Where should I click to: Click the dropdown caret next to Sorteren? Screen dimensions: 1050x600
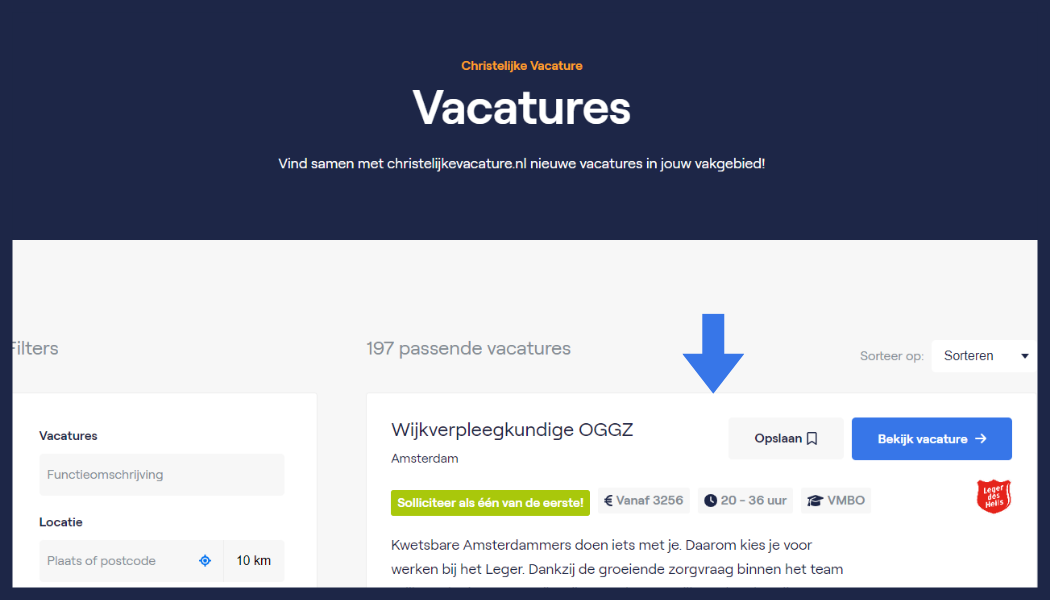tap(1025, 356)
